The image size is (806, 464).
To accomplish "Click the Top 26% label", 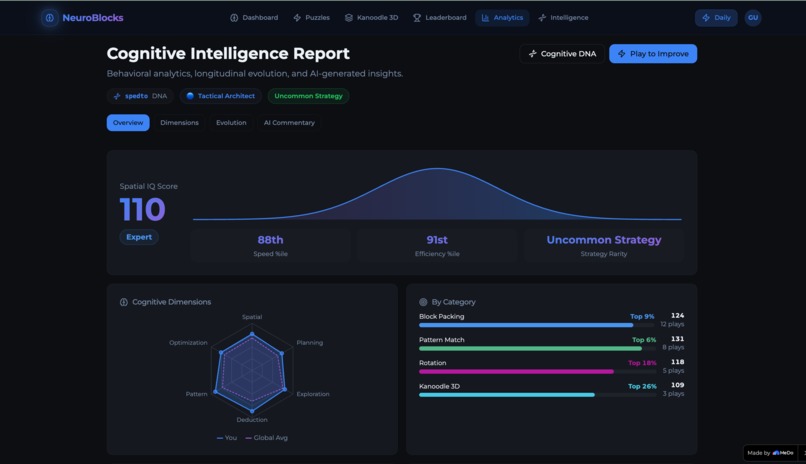I will coord(642,386).
